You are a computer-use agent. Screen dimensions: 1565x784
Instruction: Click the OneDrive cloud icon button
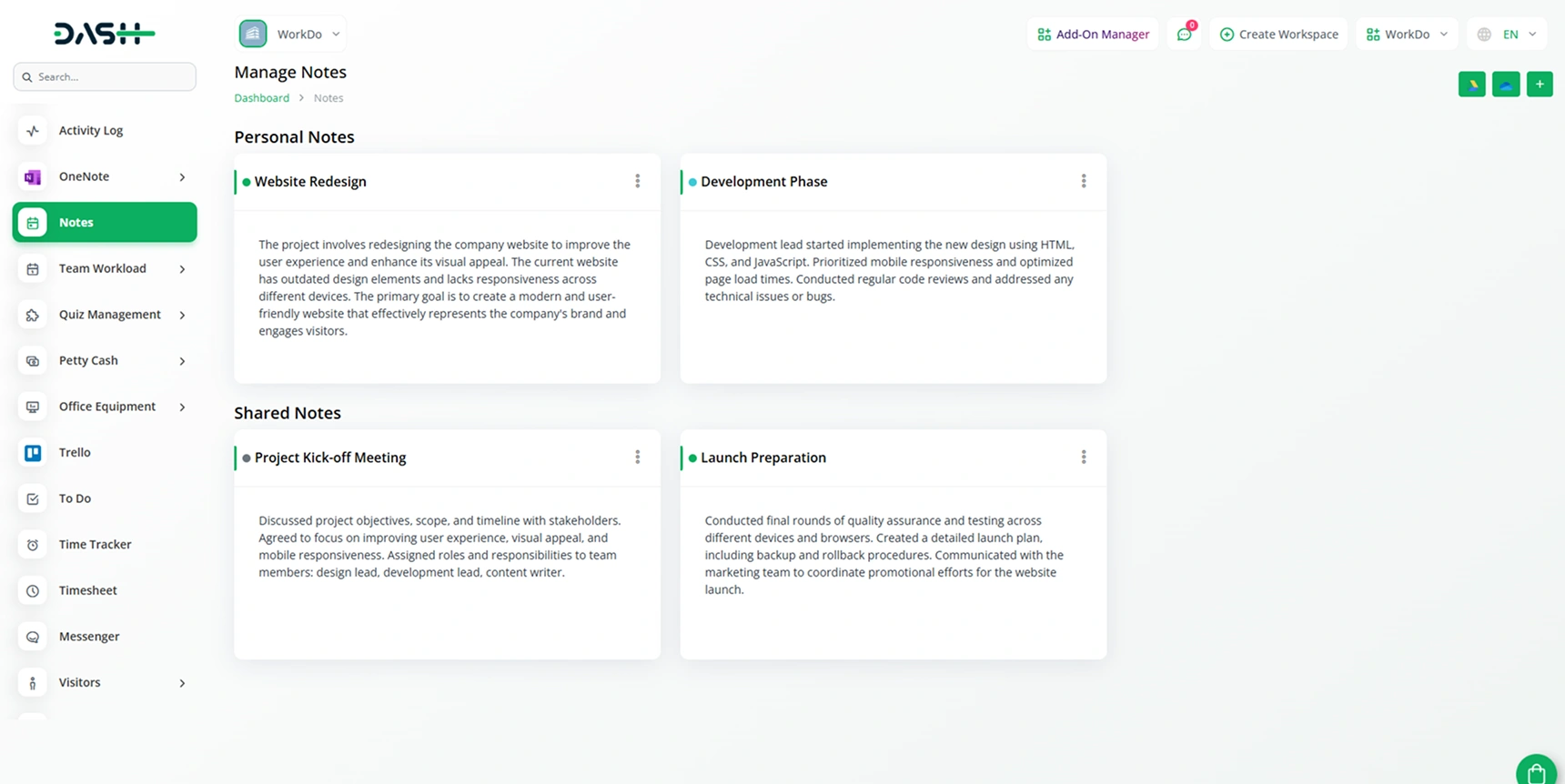point(1506,85)
